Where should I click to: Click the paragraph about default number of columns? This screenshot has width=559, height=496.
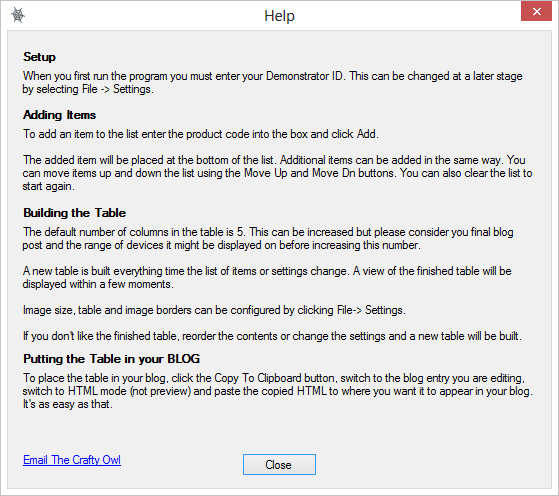268,239
